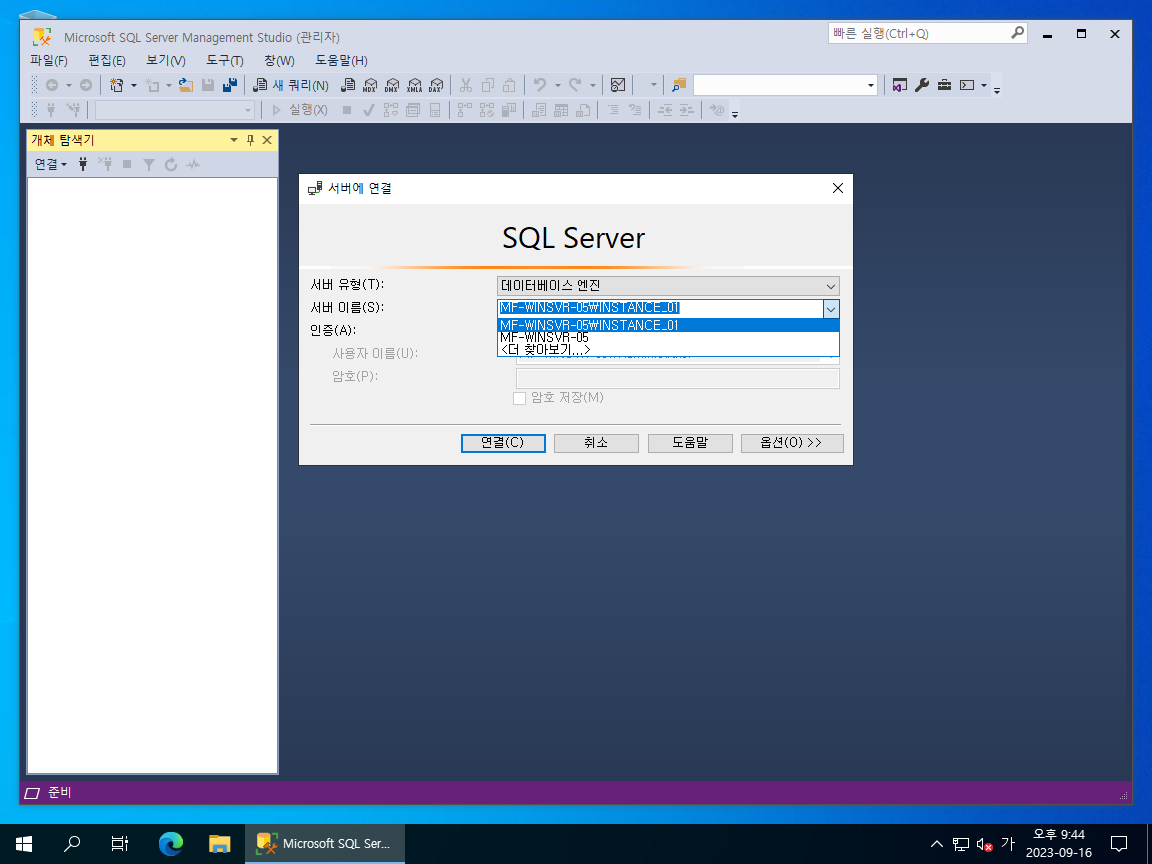Image resolution: width=1152 pixels, height=864 pixels.
Task: Click the Parse checkmark icon
Action: click(x=369, y=110)
